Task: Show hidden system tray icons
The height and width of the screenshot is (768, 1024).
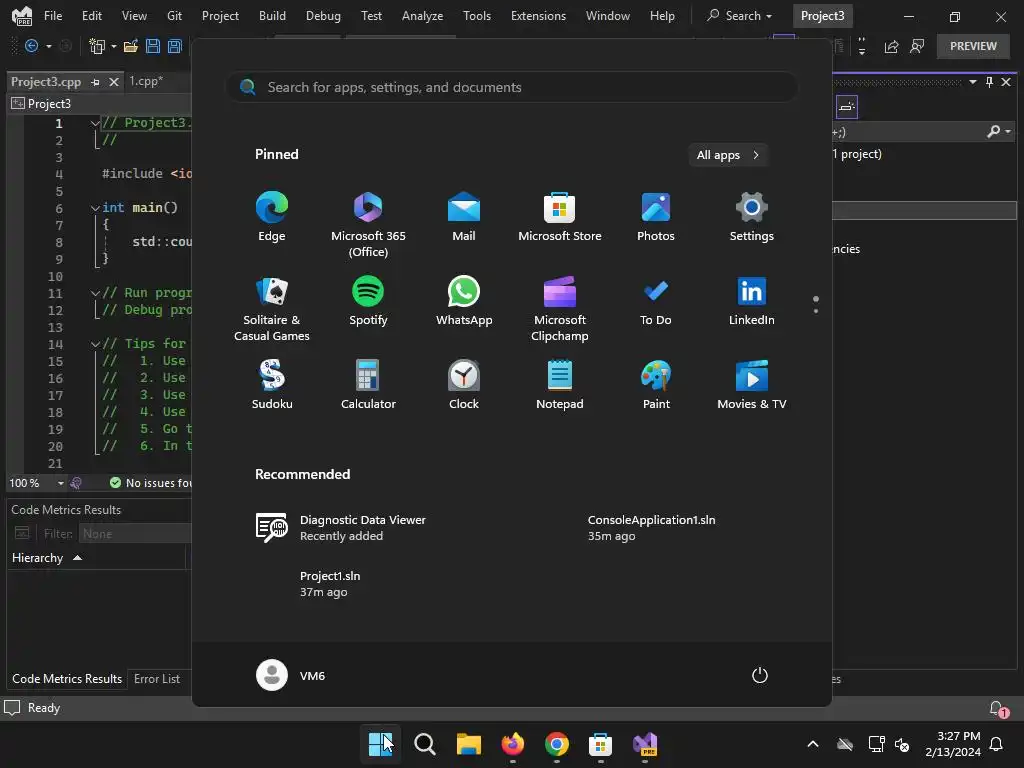Action: (813, 744)
